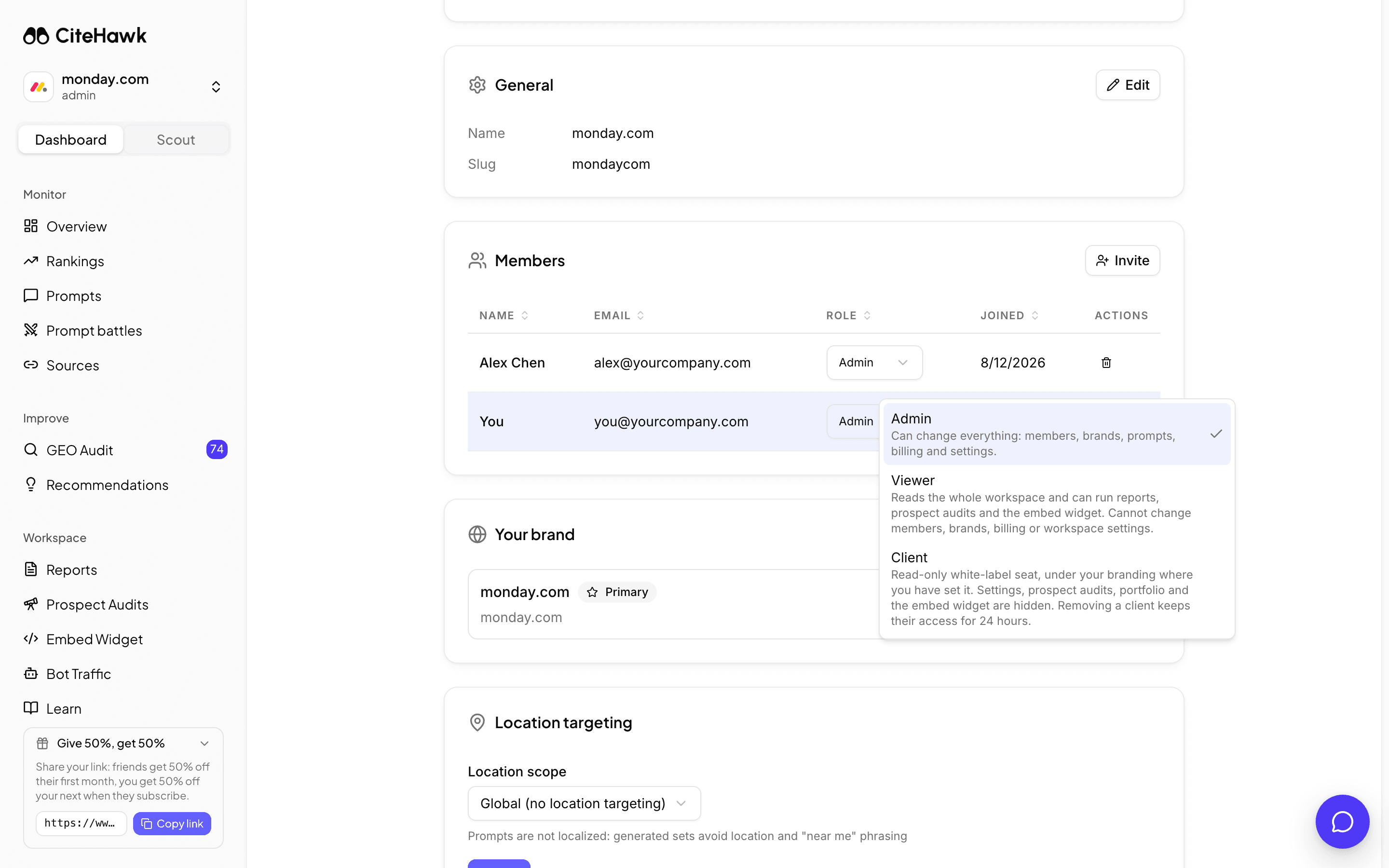This screenshot has height=868, width=1389.
Task: Click the 74 badge on GEO Audit
Action: pos(217,449)
